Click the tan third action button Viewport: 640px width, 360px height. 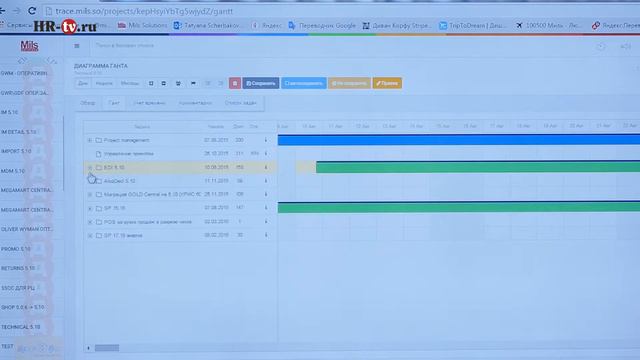point(349,83)
